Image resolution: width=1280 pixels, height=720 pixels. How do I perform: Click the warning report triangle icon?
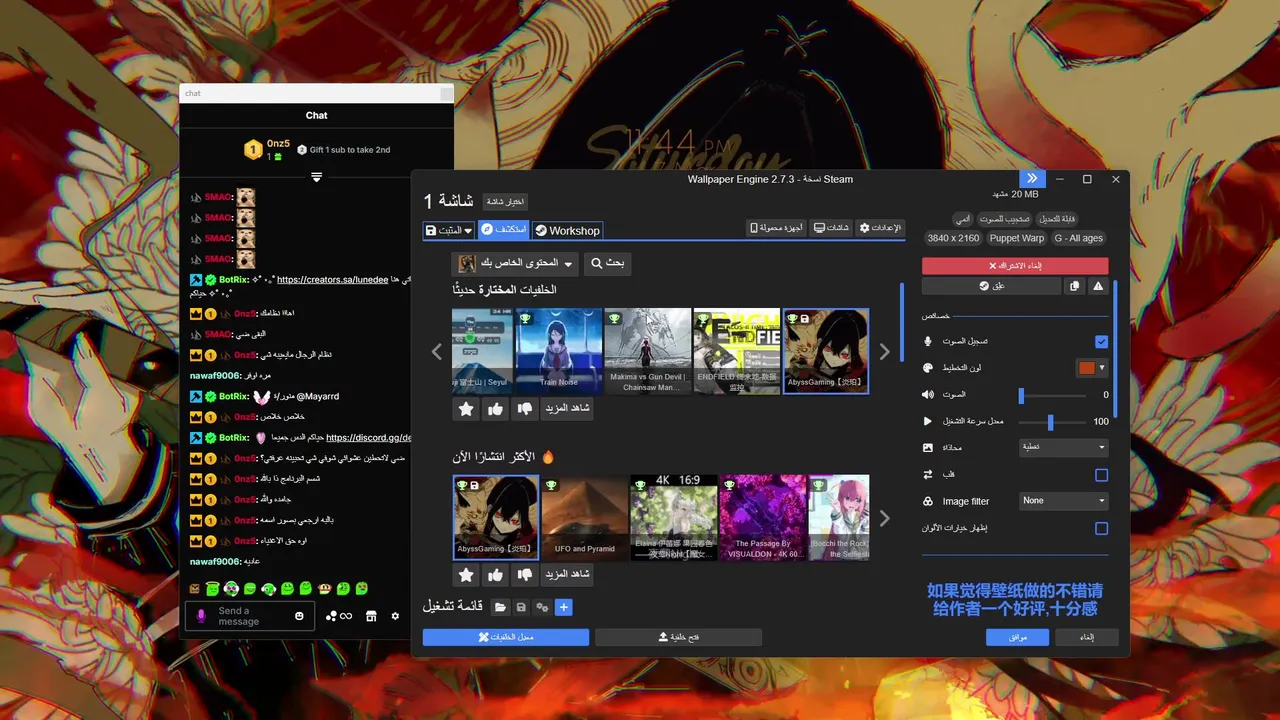tap(1098, 286)
